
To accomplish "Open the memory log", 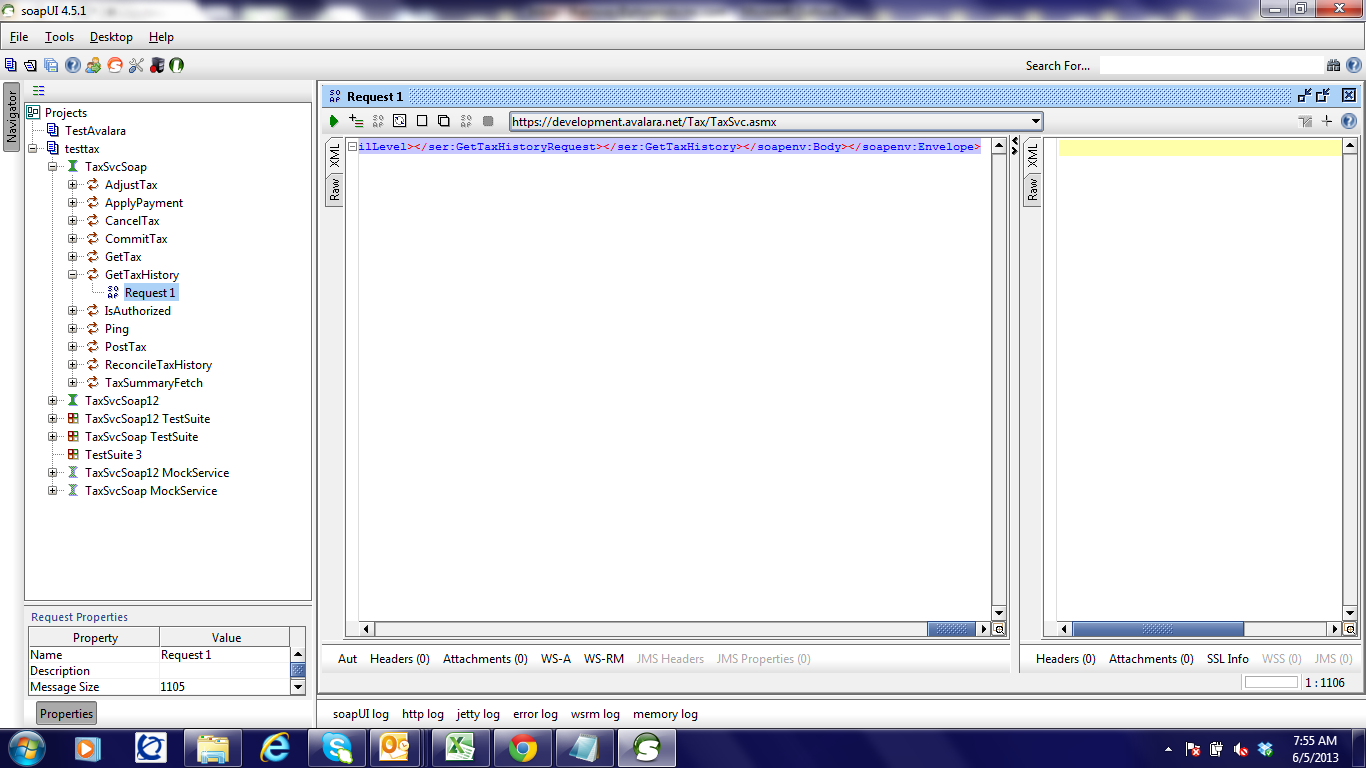I will [x=665, y=714].
